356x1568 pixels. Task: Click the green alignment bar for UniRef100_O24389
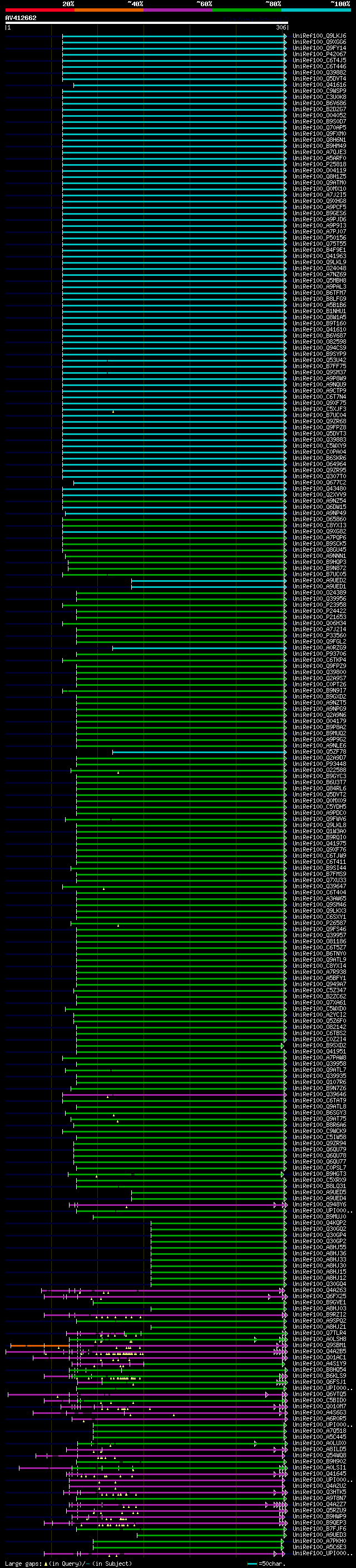click(181, 593)
